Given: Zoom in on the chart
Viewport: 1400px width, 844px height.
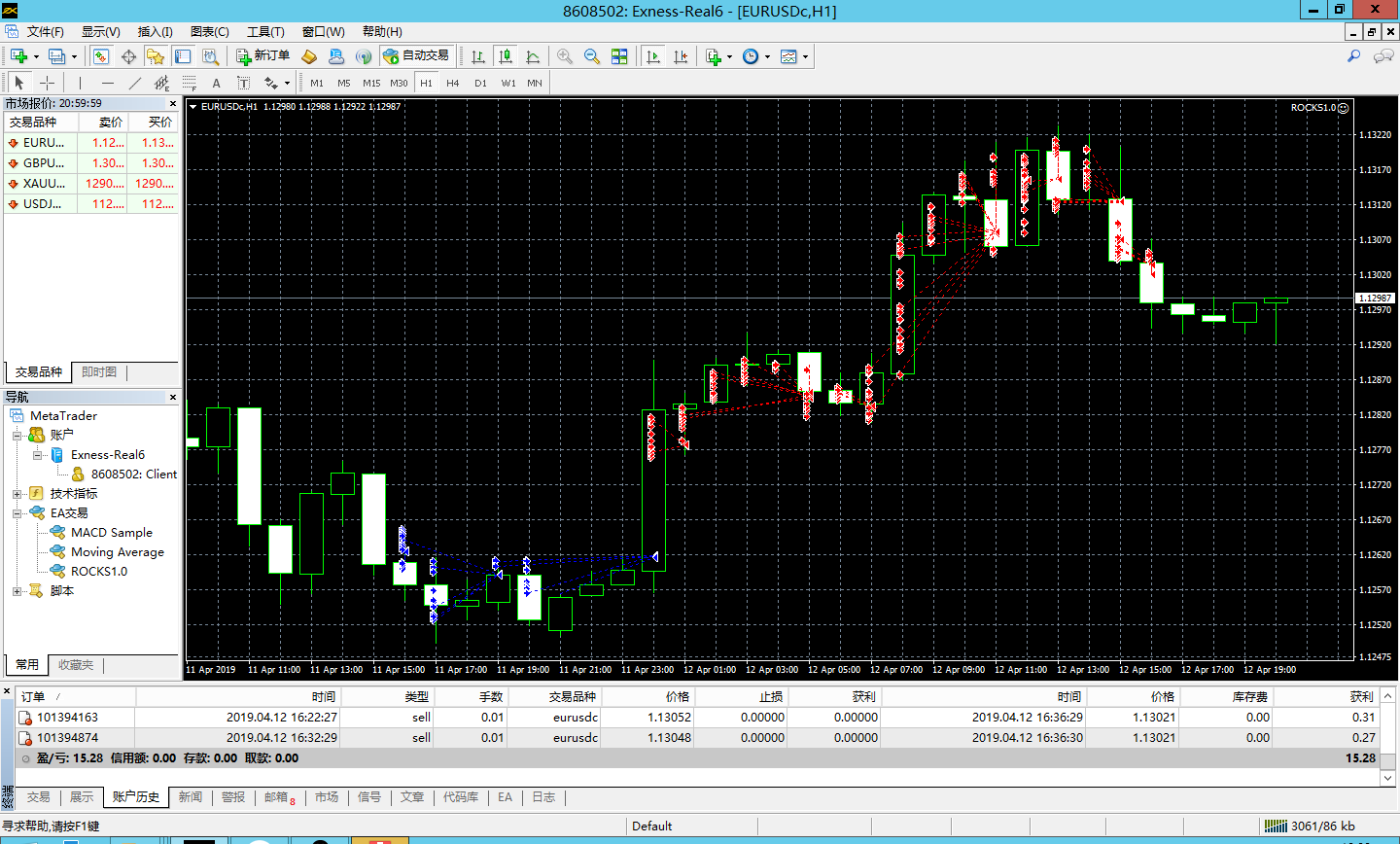Looking at the screenshot, I should (565, 56).
